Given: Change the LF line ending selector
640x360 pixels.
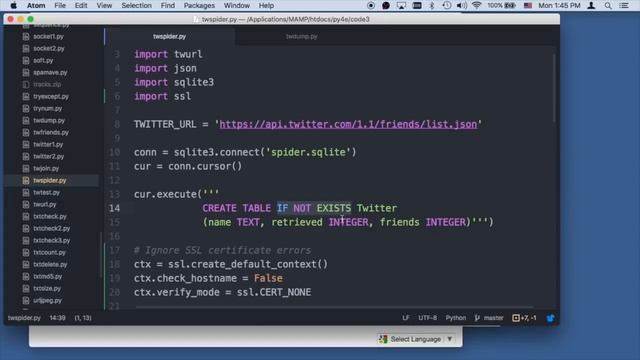Looking at the screenshot, I should tap(406, 318).
